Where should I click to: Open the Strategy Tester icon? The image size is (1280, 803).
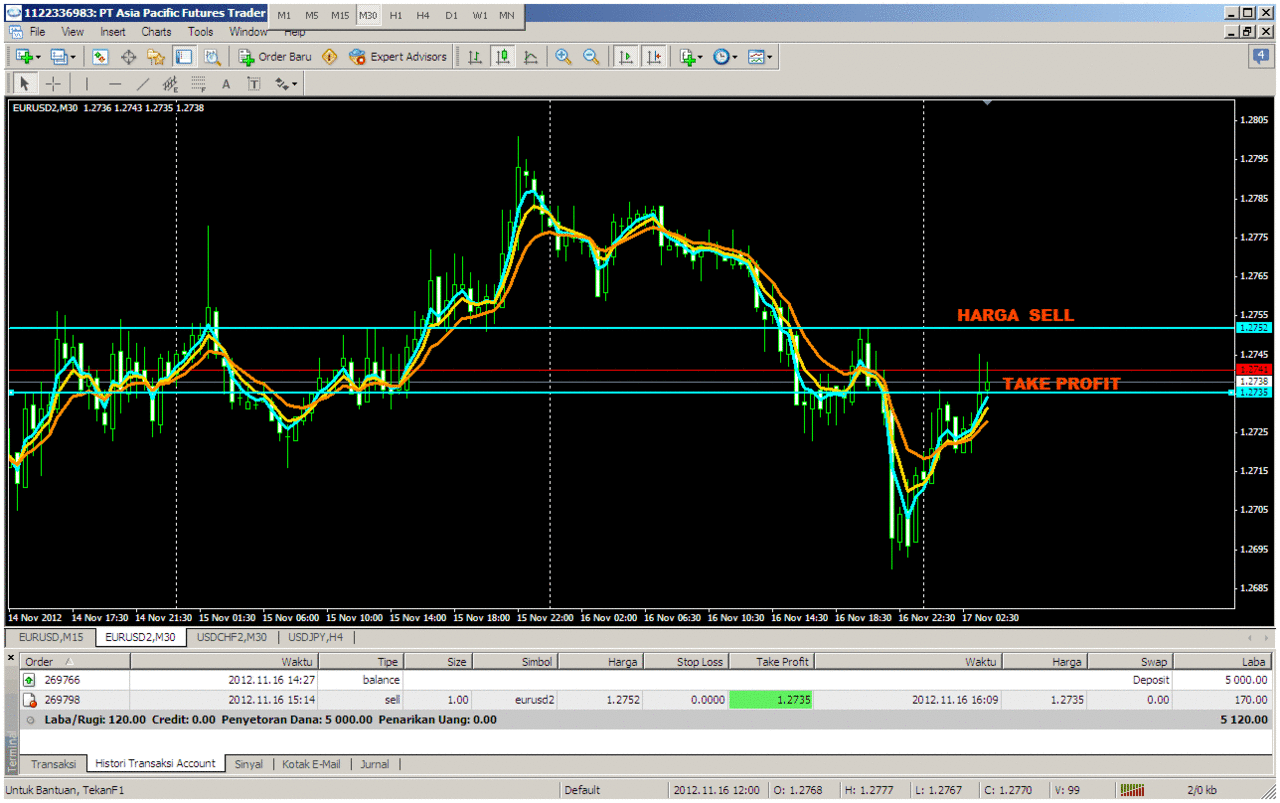(210, 57)
